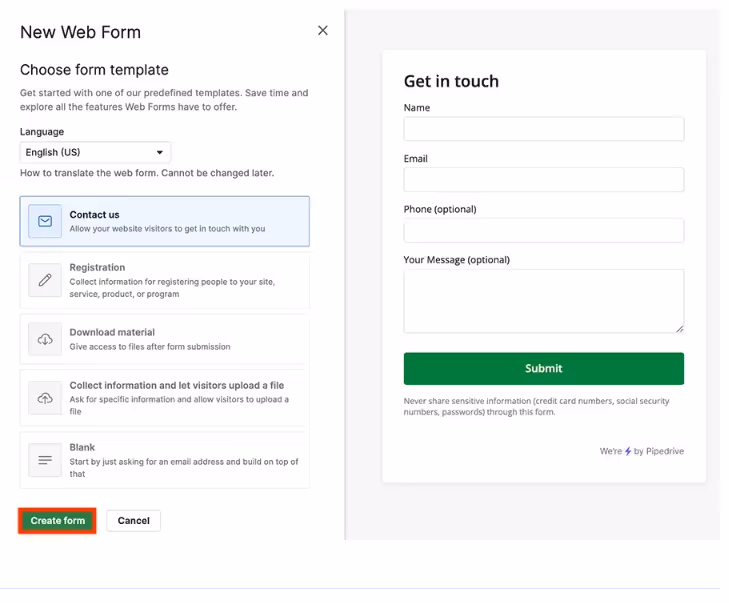The width and height of the screenshot is (729, 603).
Task: Click the lines icon for Blank template
Action: pos(45,460)
